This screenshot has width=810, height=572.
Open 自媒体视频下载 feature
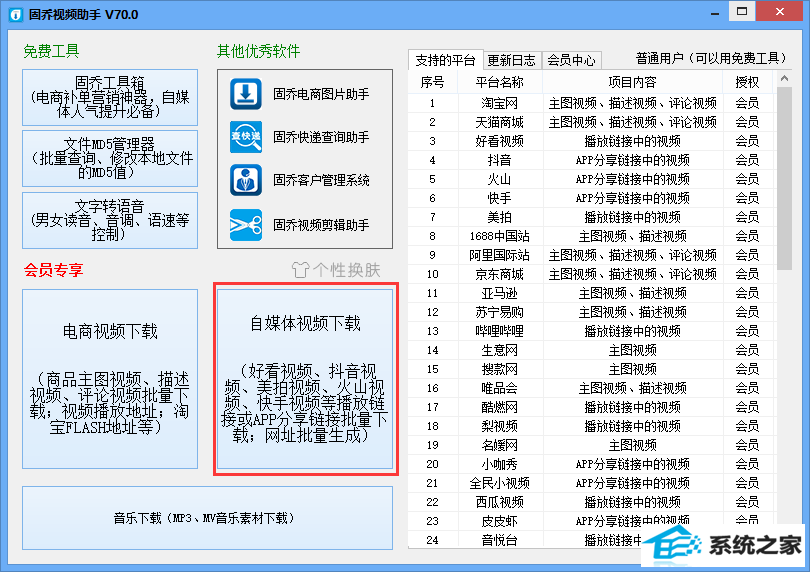[x=305, y=379]
